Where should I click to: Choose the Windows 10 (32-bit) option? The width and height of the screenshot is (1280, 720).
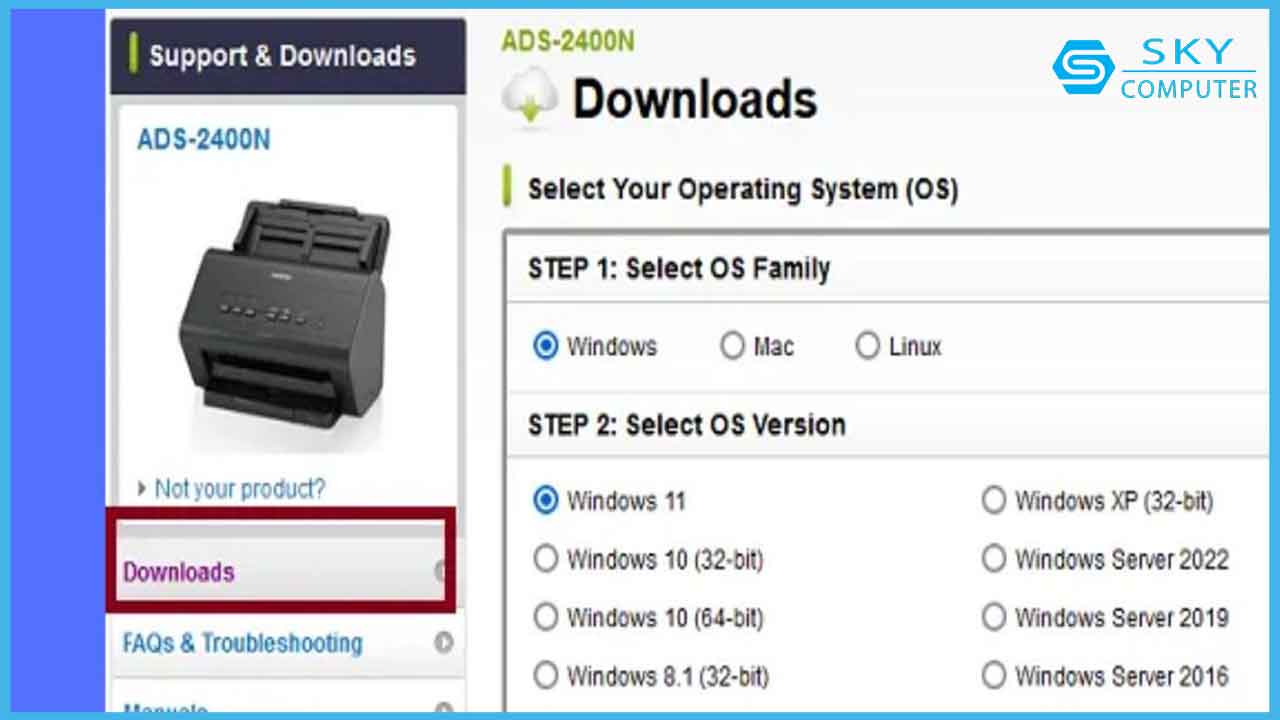(545, 559)
